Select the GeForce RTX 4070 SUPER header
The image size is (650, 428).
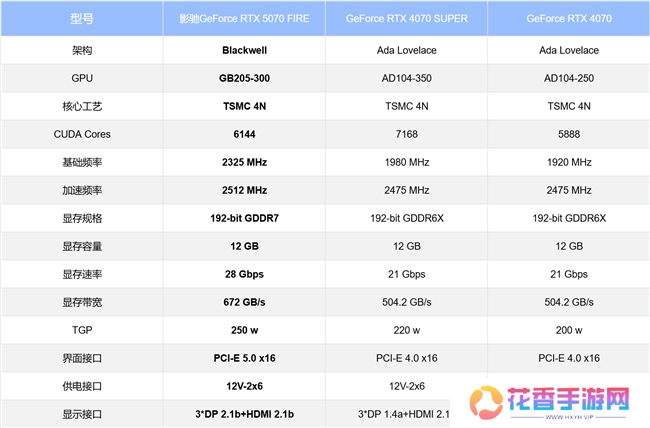pyautogui.click(x=407, y=19)
